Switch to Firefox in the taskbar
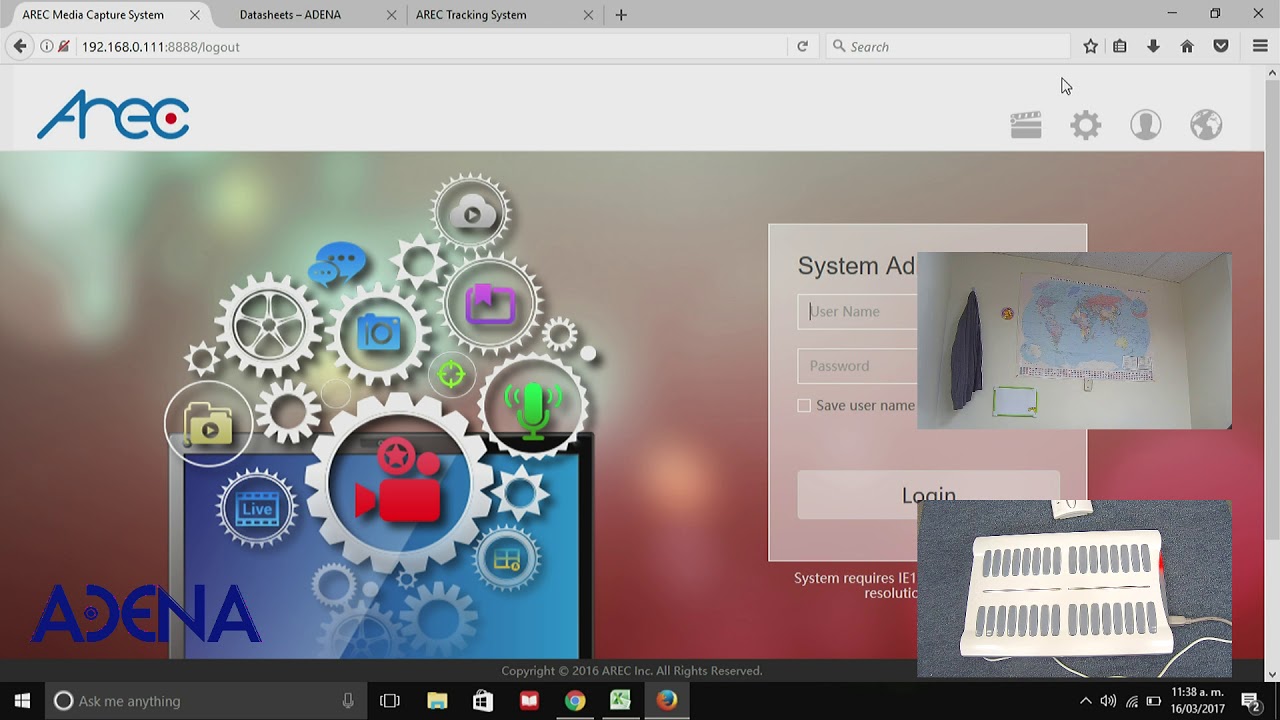 point(667,701)
